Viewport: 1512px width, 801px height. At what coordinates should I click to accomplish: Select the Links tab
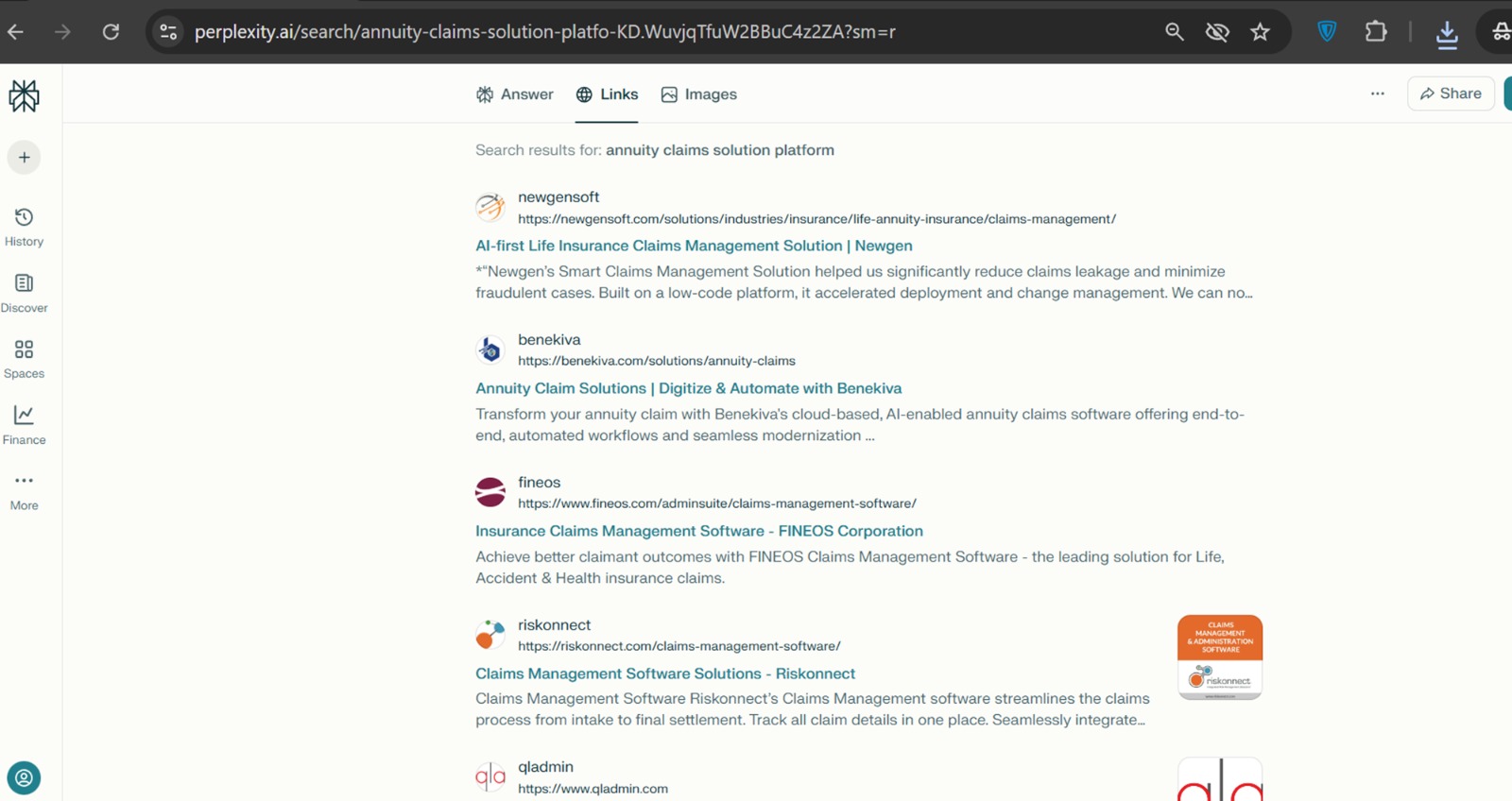(607, 94)
